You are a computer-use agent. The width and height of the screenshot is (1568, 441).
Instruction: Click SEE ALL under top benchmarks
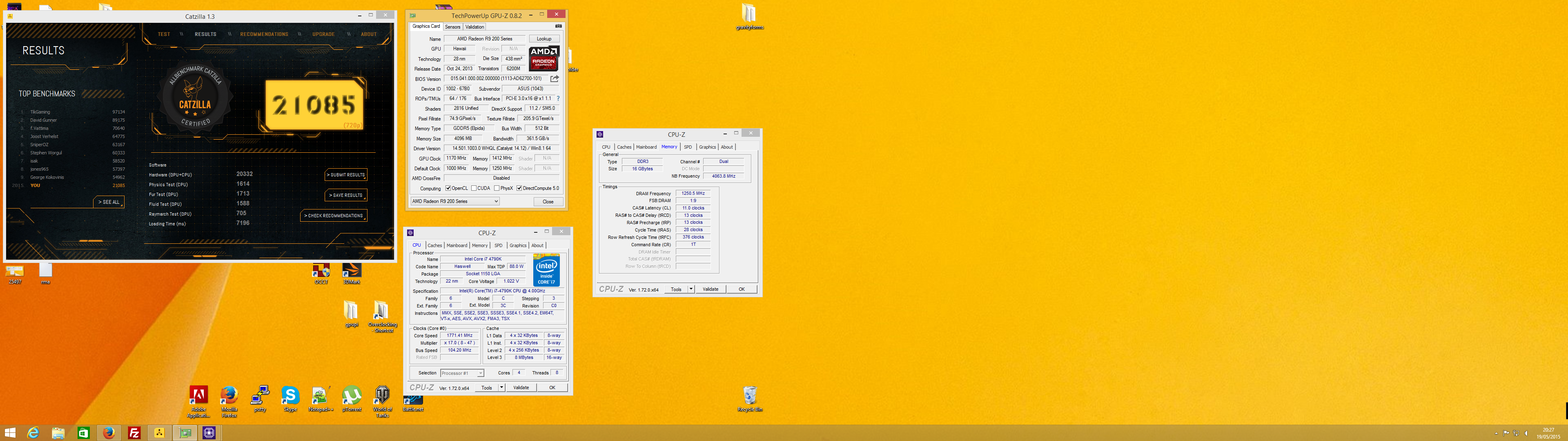tap(109, 202)
